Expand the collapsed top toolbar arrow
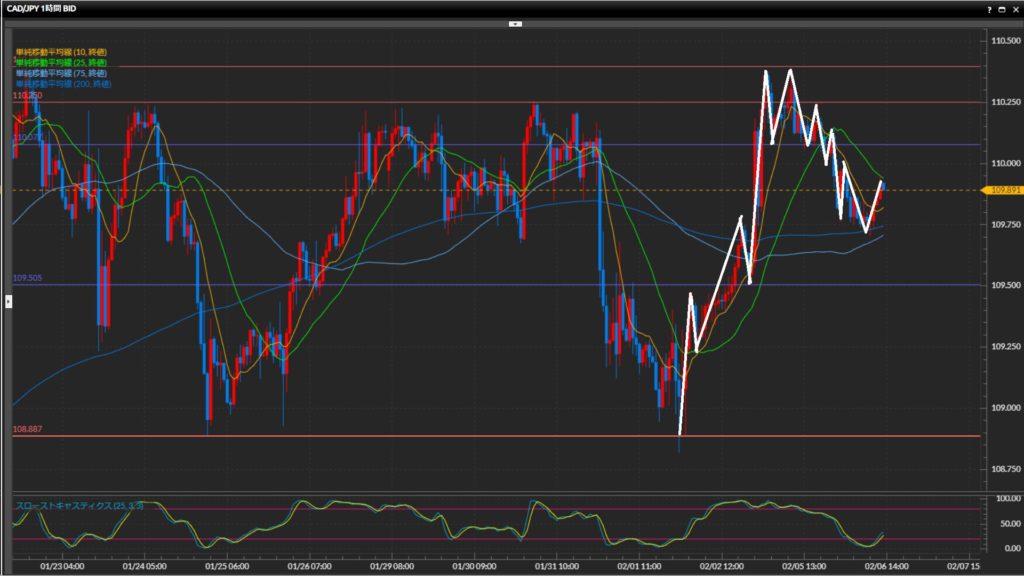1024x576 pixels. click(x=515, y=22)
